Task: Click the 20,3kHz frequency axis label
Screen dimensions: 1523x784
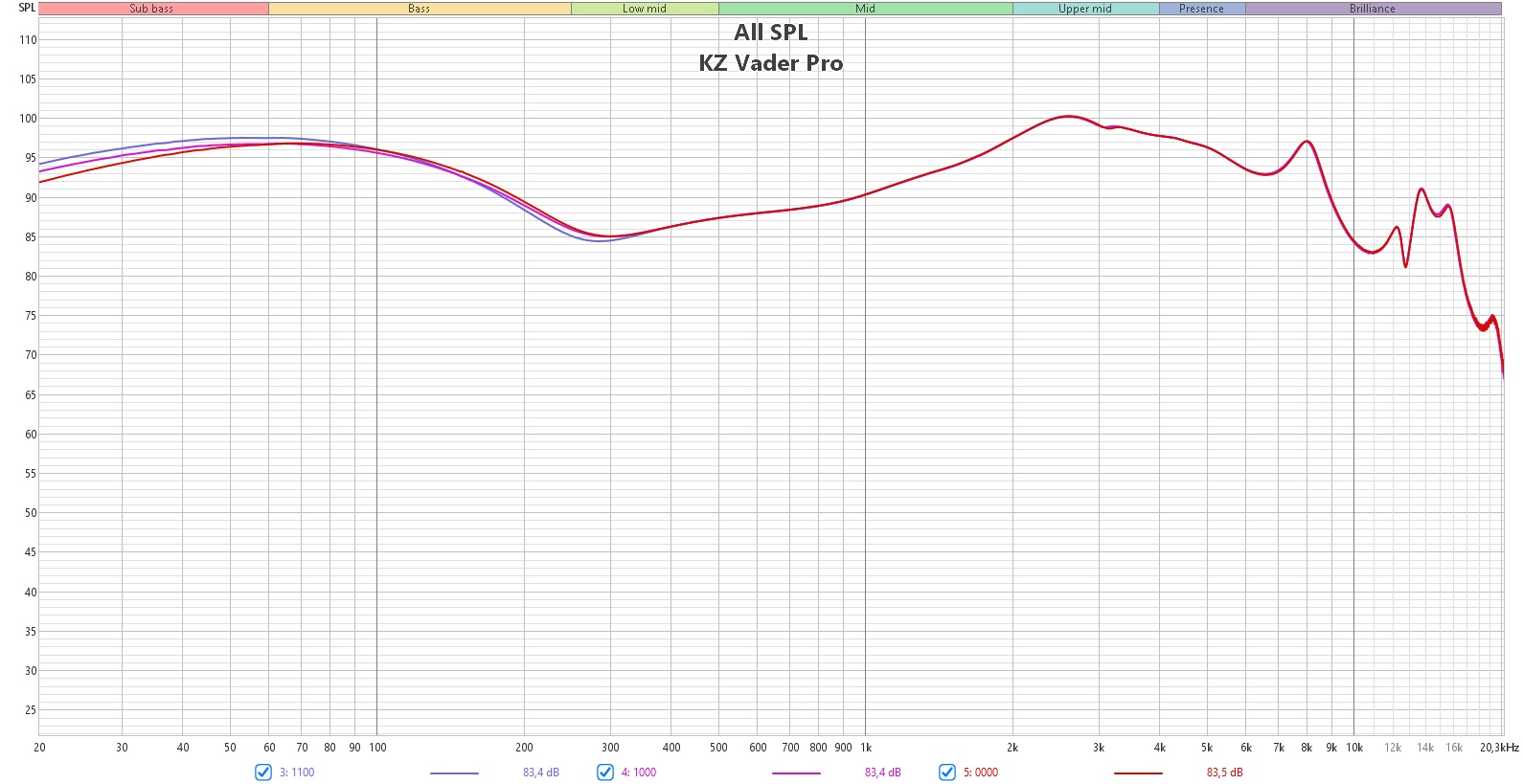Action: 1499,748
